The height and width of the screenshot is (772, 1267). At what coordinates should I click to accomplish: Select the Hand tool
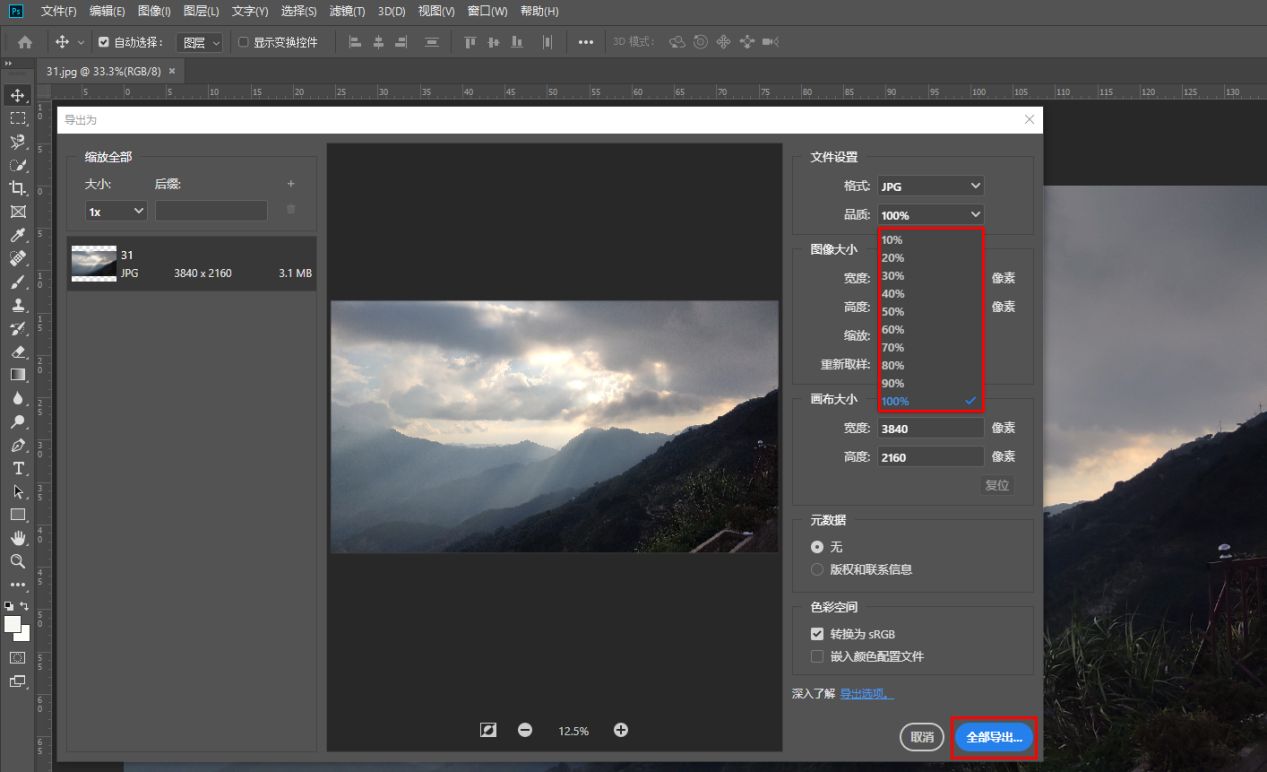coord(18,538)
